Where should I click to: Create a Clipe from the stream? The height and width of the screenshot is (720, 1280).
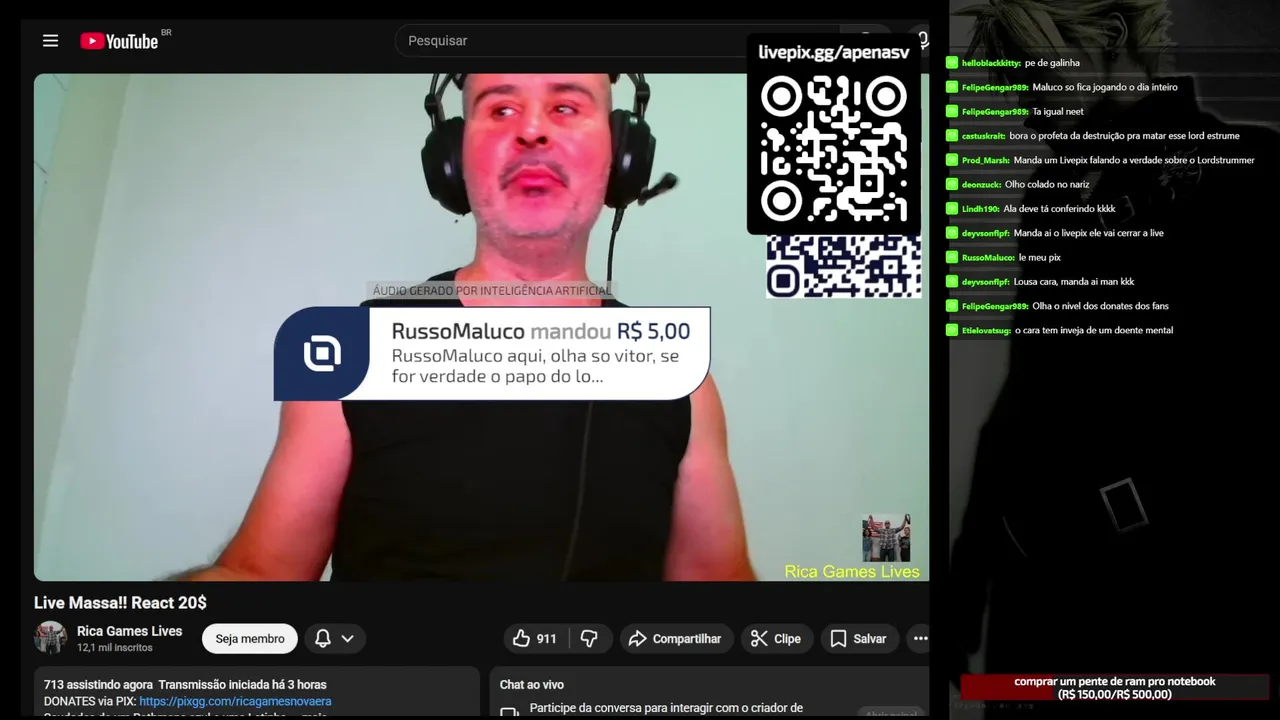[x=776, y=639]
